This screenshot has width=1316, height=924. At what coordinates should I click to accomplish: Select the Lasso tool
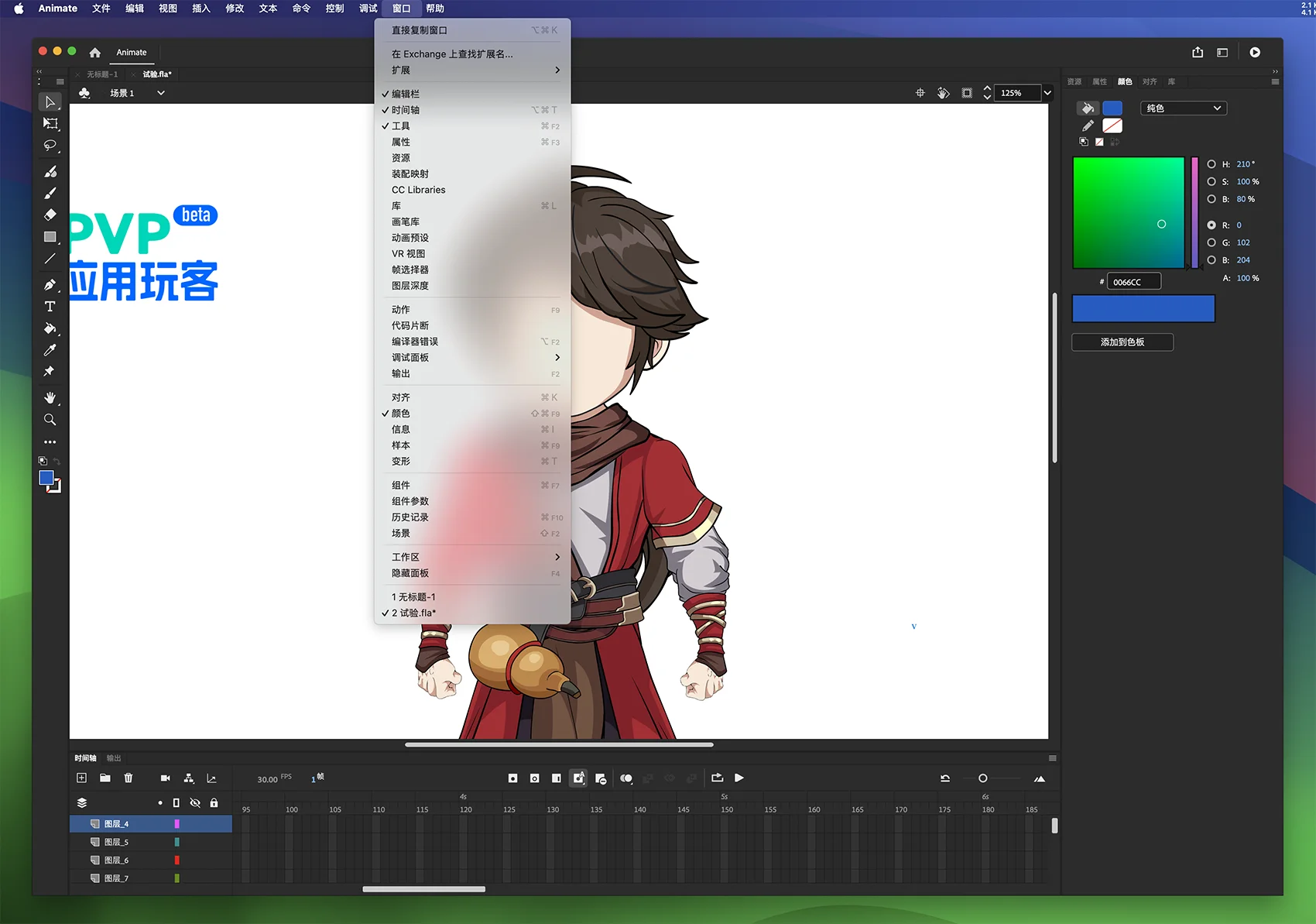(x=50, y=146)
